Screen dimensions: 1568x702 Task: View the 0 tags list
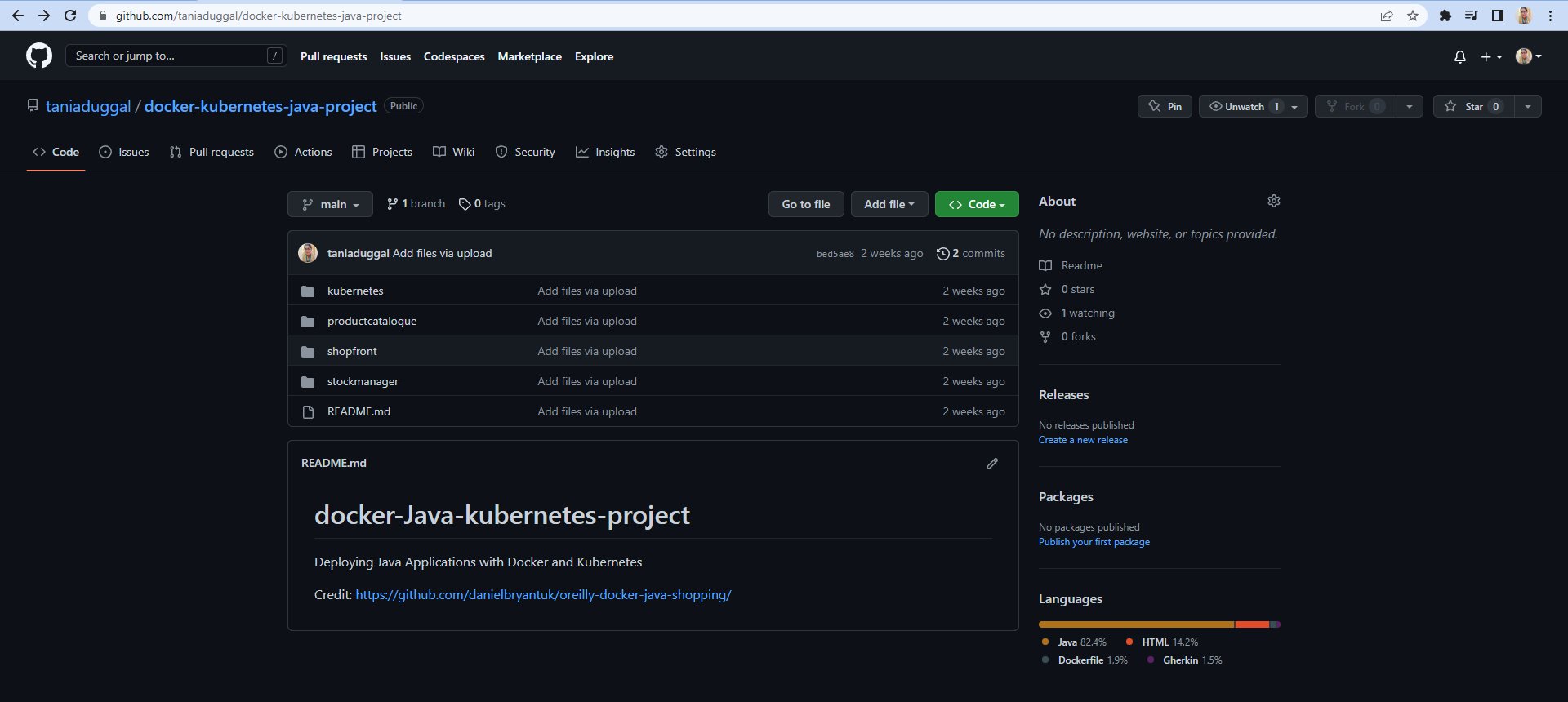pos(482,204)
